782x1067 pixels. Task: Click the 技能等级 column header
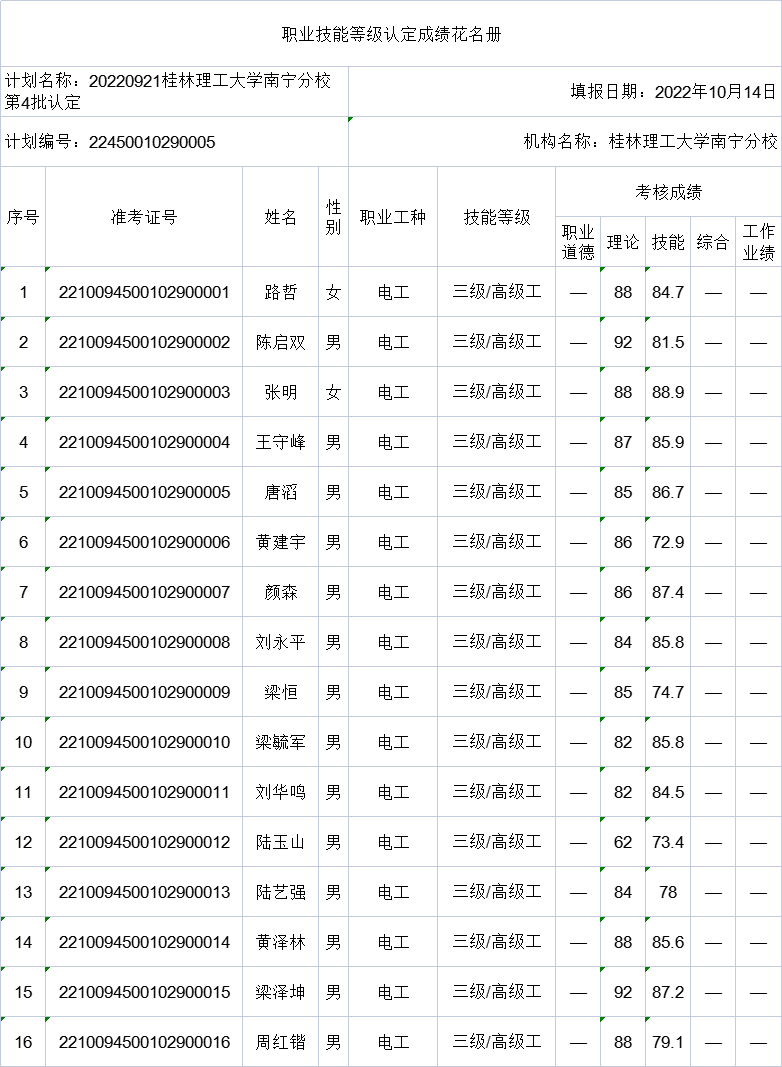pos(496,217)
